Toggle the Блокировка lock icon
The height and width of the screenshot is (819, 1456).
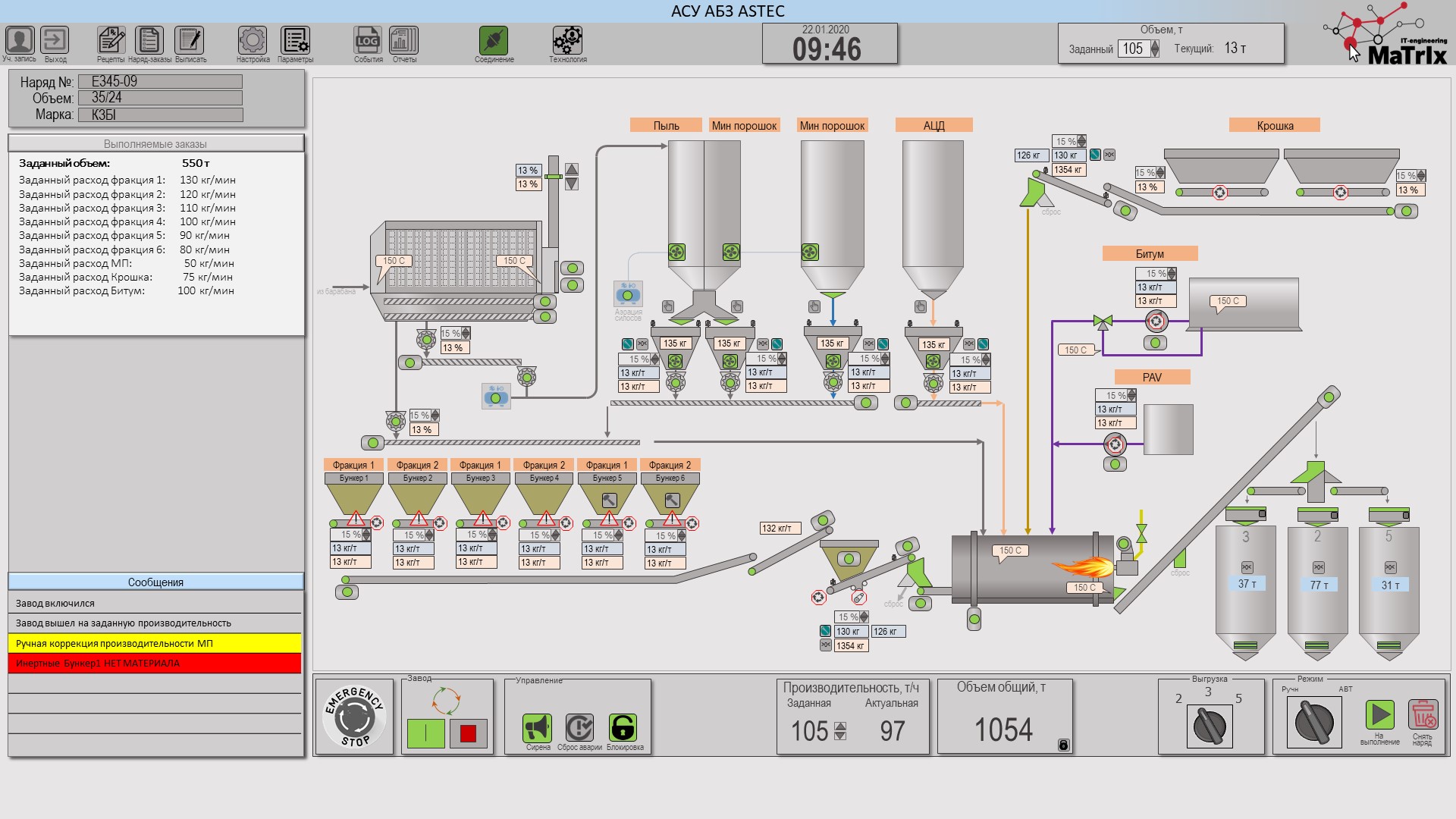[x=623, y=728]
